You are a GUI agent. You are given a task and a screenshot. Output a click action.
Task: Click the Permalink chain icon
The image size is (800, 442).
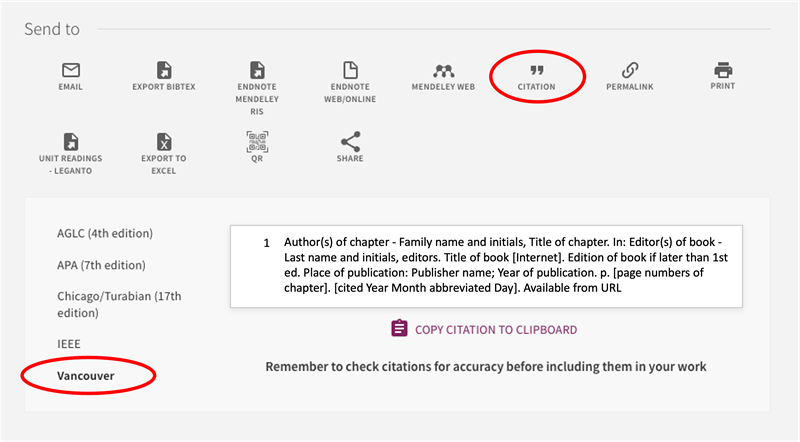[630, 70]
